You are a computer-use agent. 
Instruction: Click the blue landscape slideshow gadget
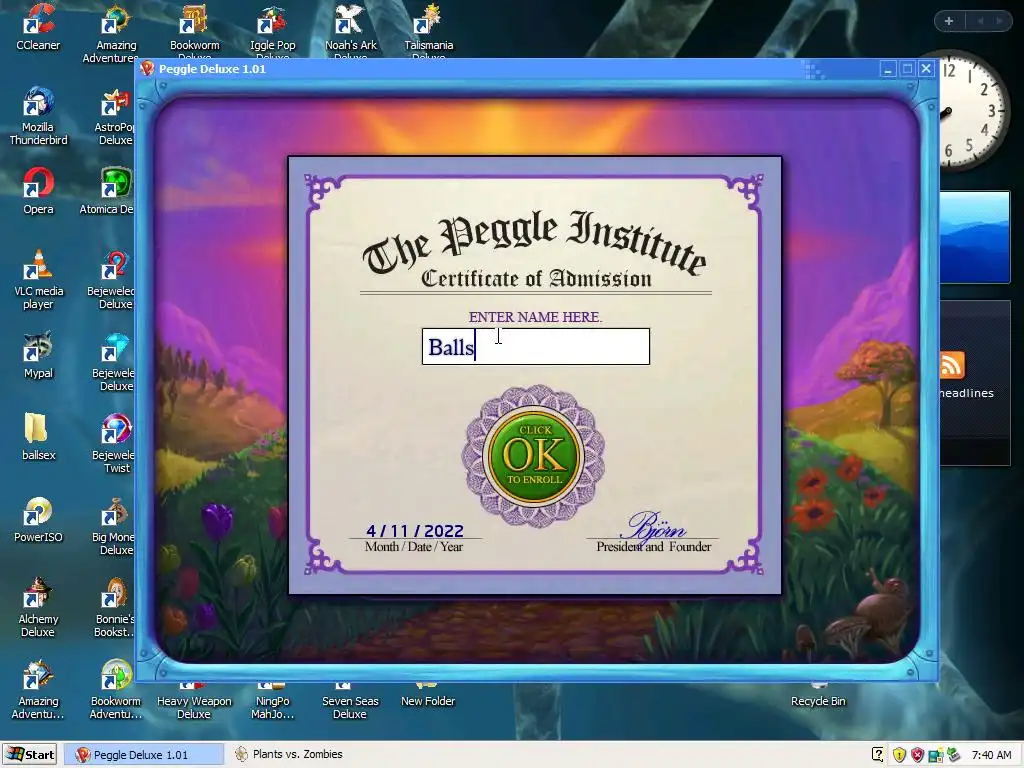pyautogui.click(x=974, y=237)
